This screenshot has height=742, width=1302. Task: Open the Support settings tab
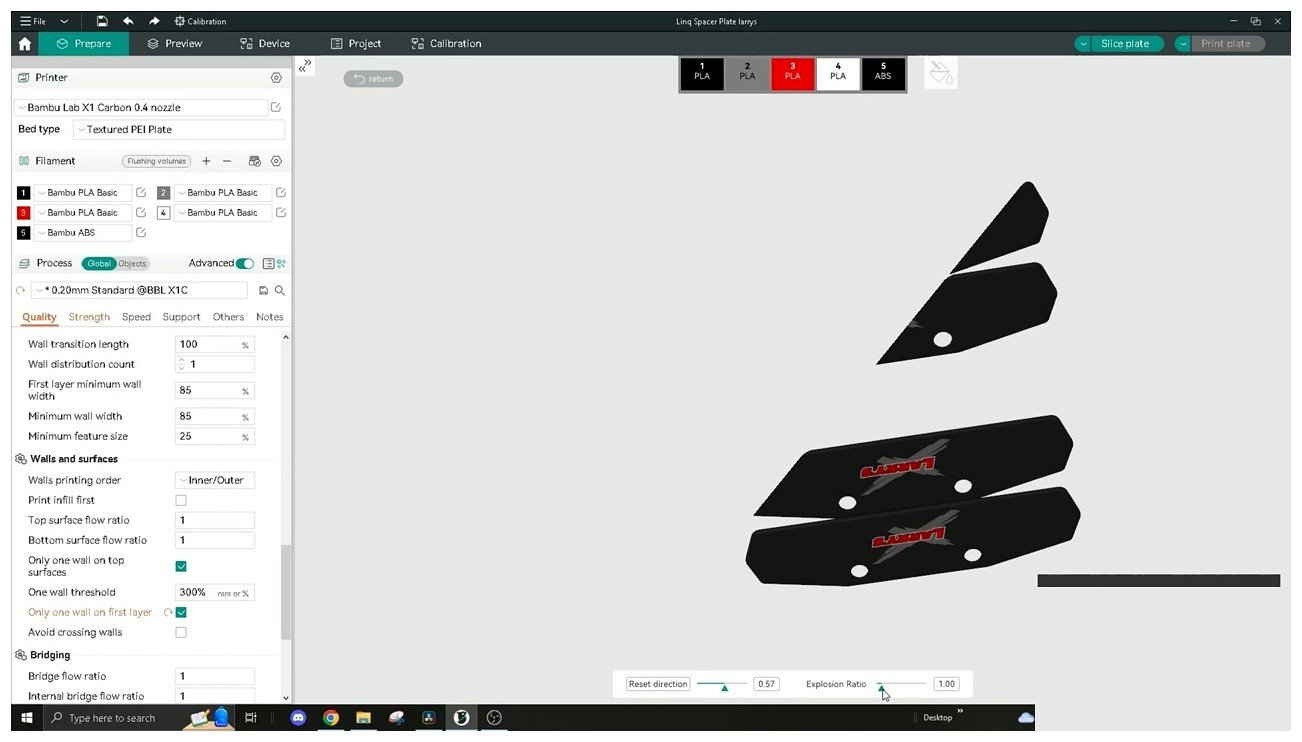pyautogui.click(x=181, y=317)
